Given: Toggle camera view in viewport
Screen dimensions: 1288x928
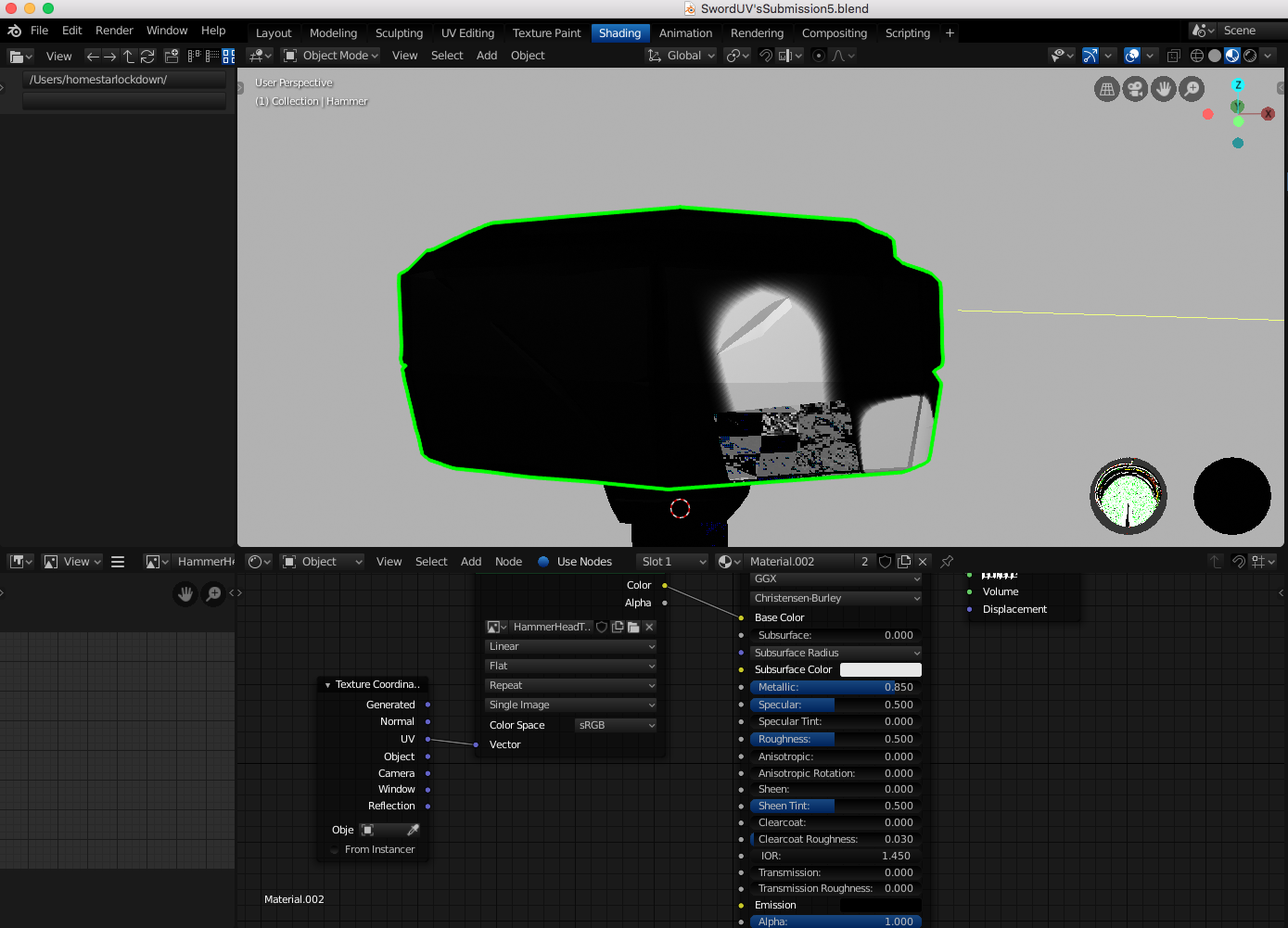Looking at the screenshot, I should pos(1135,89).
